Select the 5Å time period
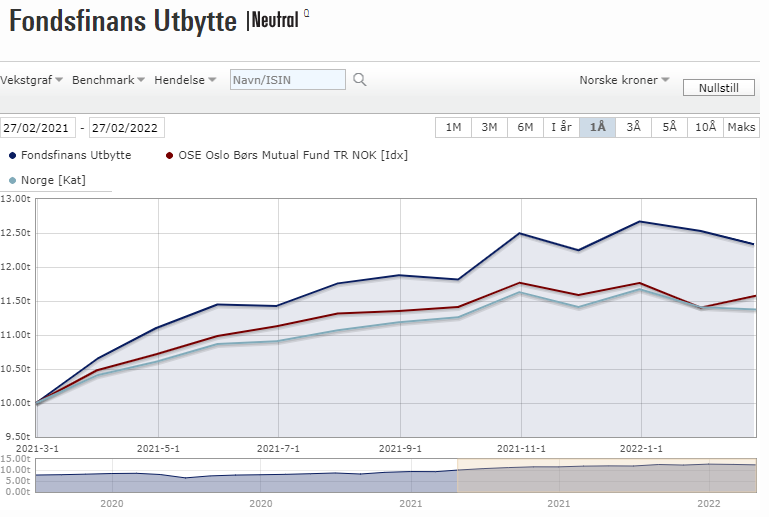 click(669, 128)
